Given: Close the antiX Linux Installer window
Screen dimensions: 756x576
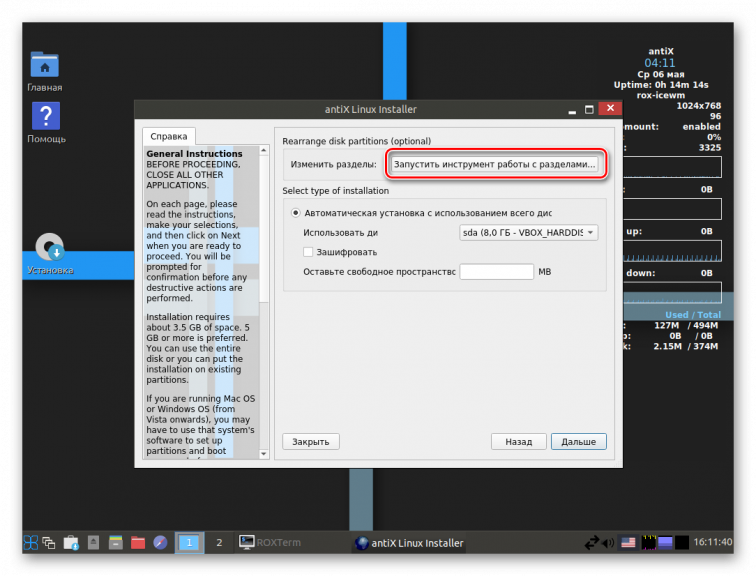Looking at the screenshot, I should coord(610,108).
